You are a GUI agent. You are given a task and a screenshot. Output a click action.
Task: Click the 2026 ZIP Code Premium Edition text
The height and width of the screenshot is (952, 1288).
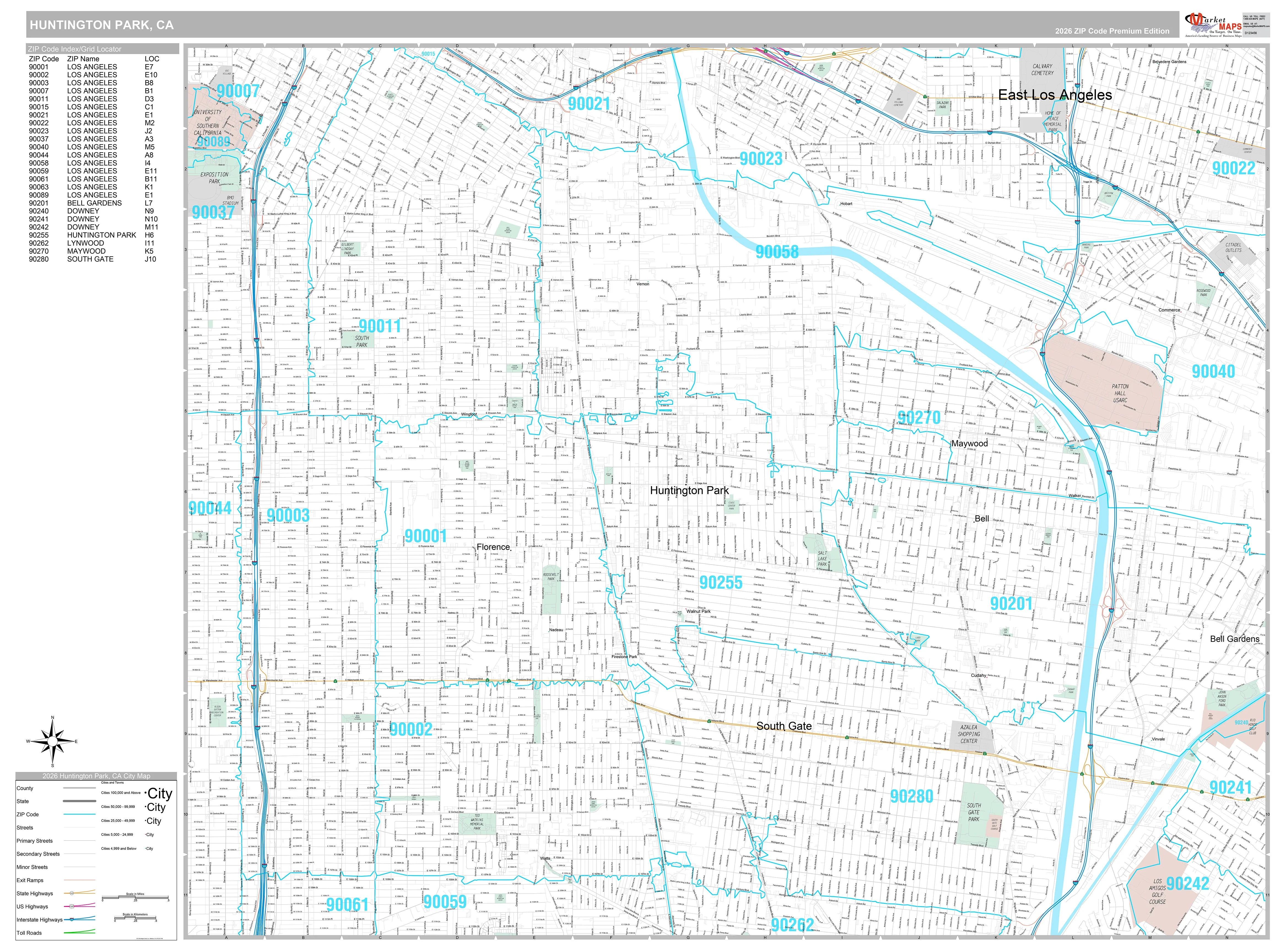[x=1112, y=31]
